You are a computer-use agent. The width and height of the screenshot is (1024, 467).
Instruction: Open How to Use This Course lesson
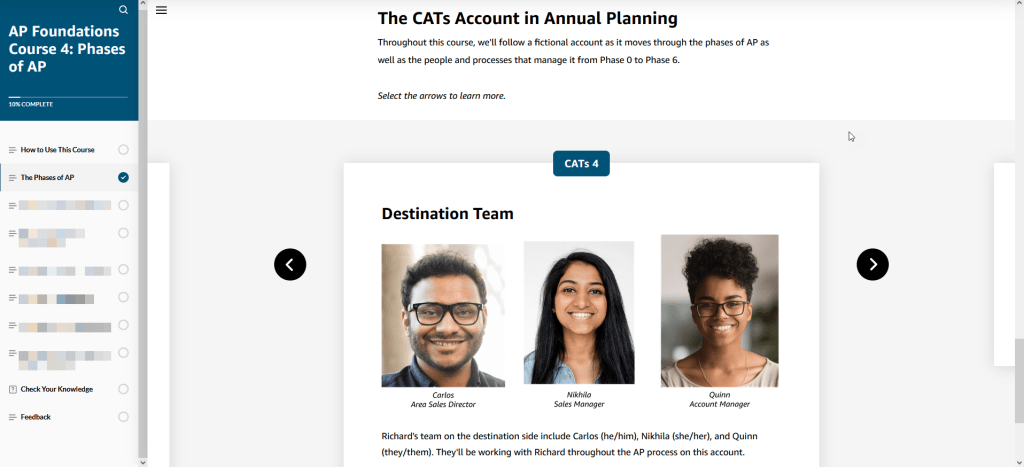pos(57,150)
